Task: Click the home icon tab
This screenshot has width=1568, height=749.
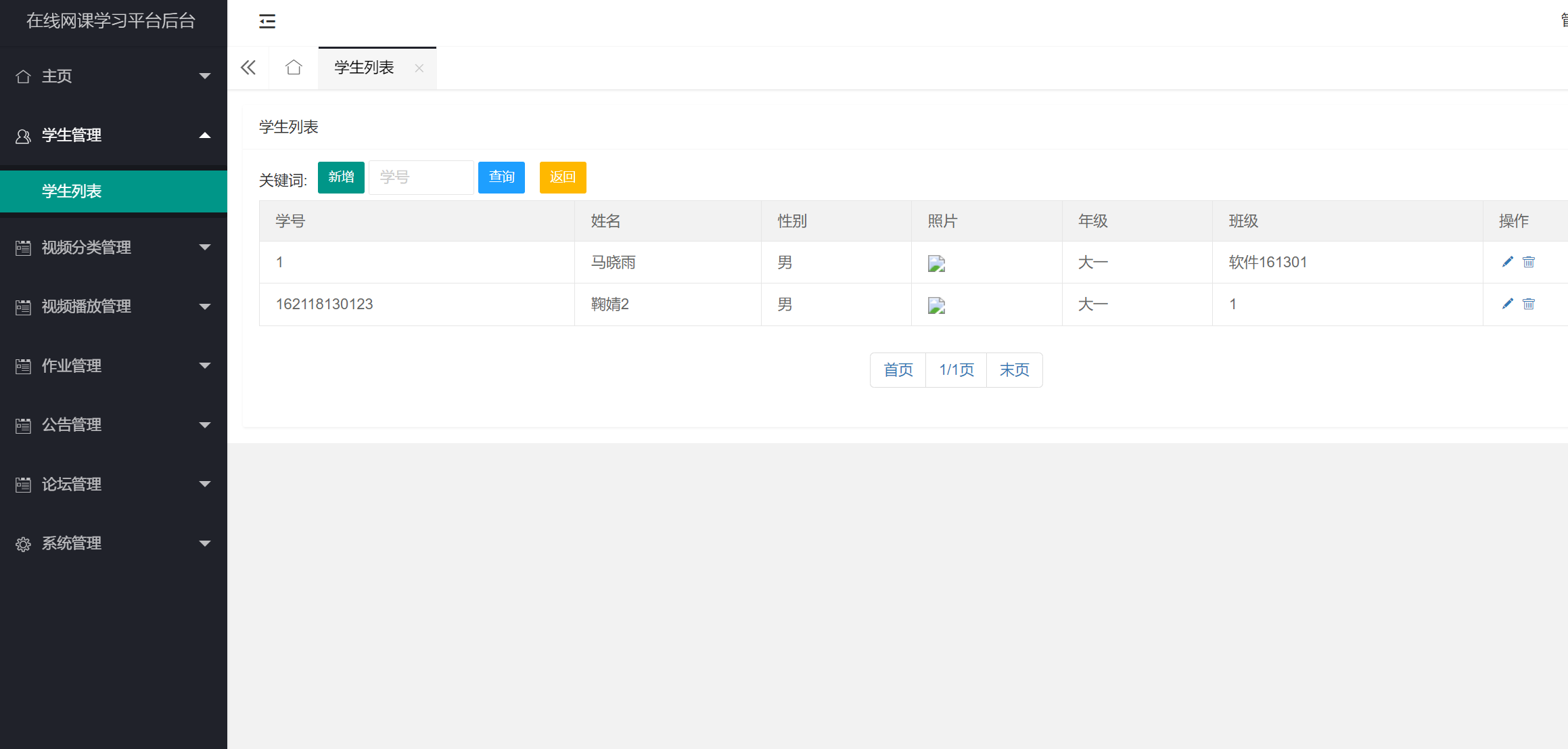Action: tap(294, 68)
